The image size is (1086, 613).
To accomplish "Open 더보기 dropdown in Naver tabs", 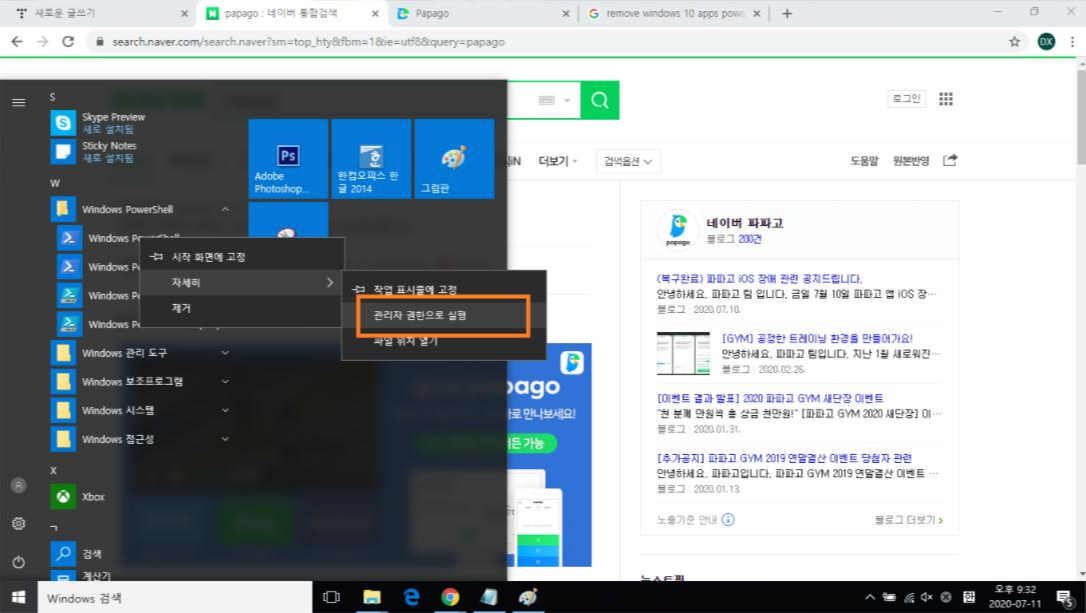I will click(558, 161).
